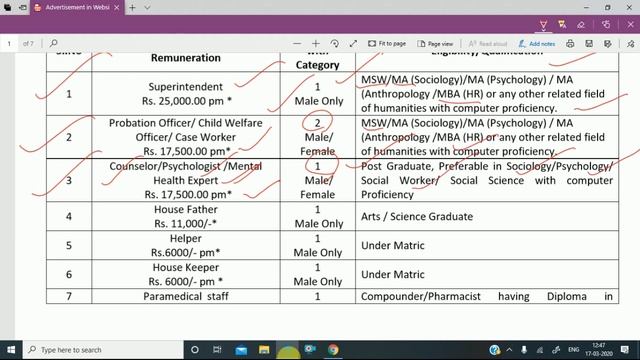Click the 'Helper' cell text

[186, 238]
